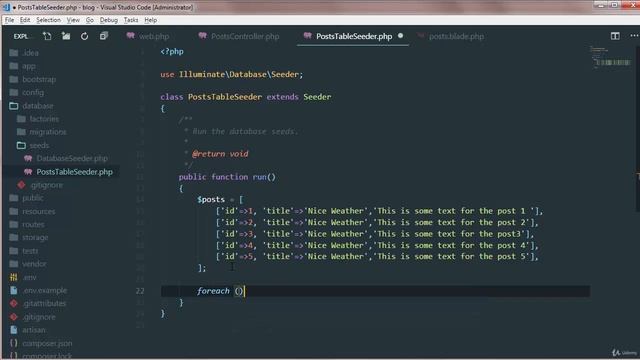Open the .gitattributes file

44,304
